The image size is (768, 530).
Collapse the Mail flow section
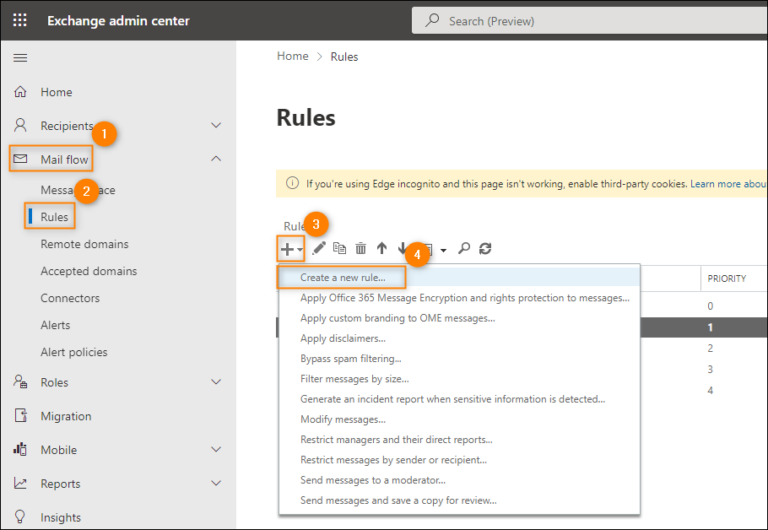[x=216, y=159]
